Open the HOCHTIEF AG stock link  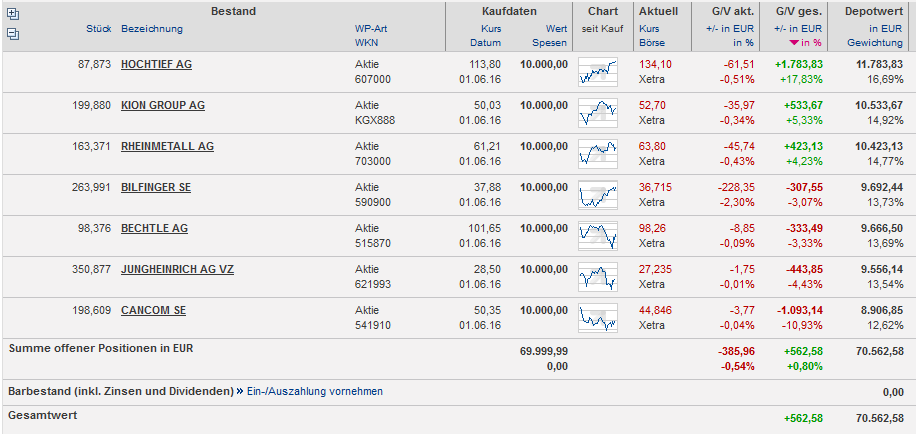[x=156, y=64]
